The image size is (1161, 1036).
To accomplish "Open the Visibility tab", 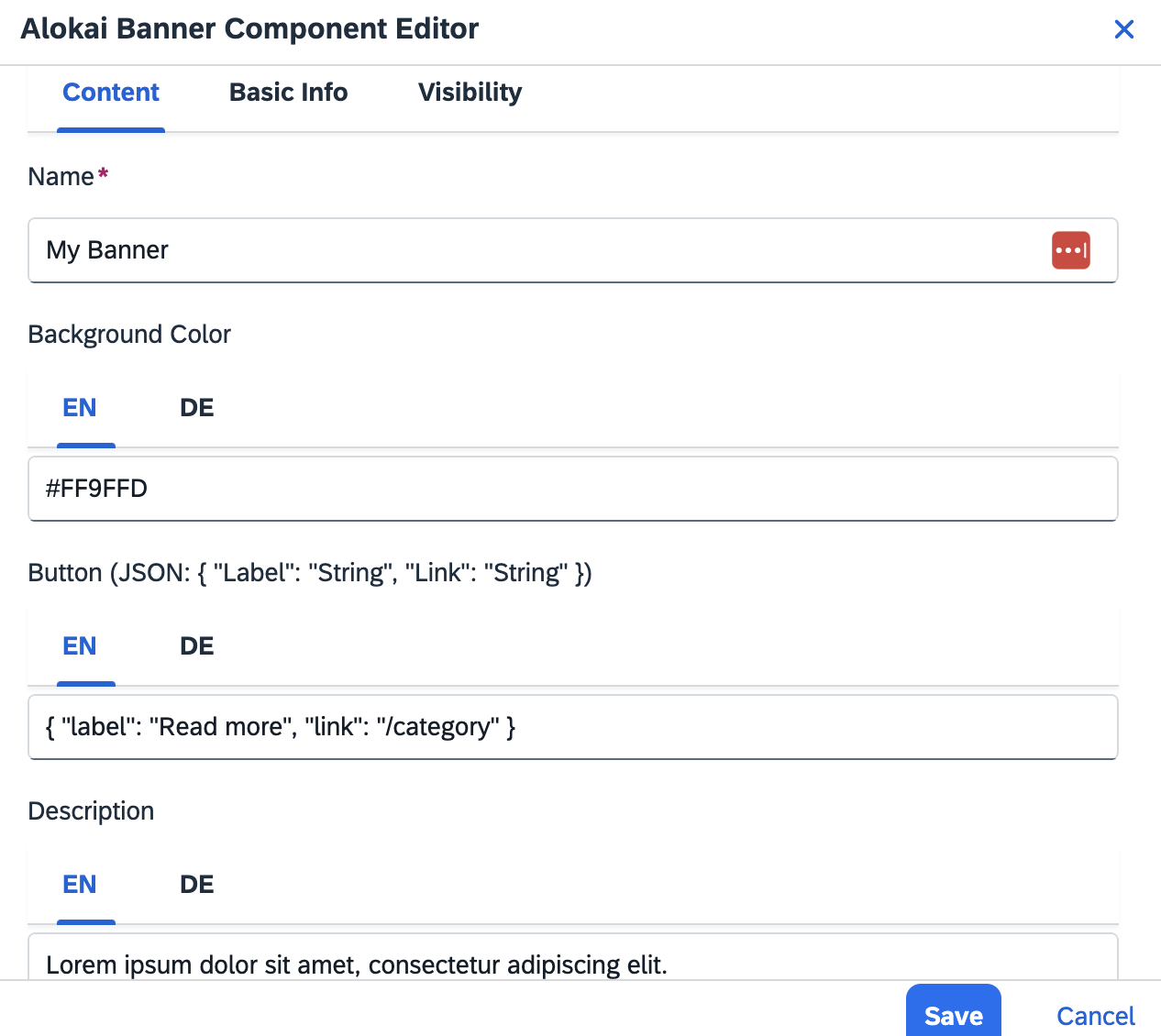I will 470,93.
